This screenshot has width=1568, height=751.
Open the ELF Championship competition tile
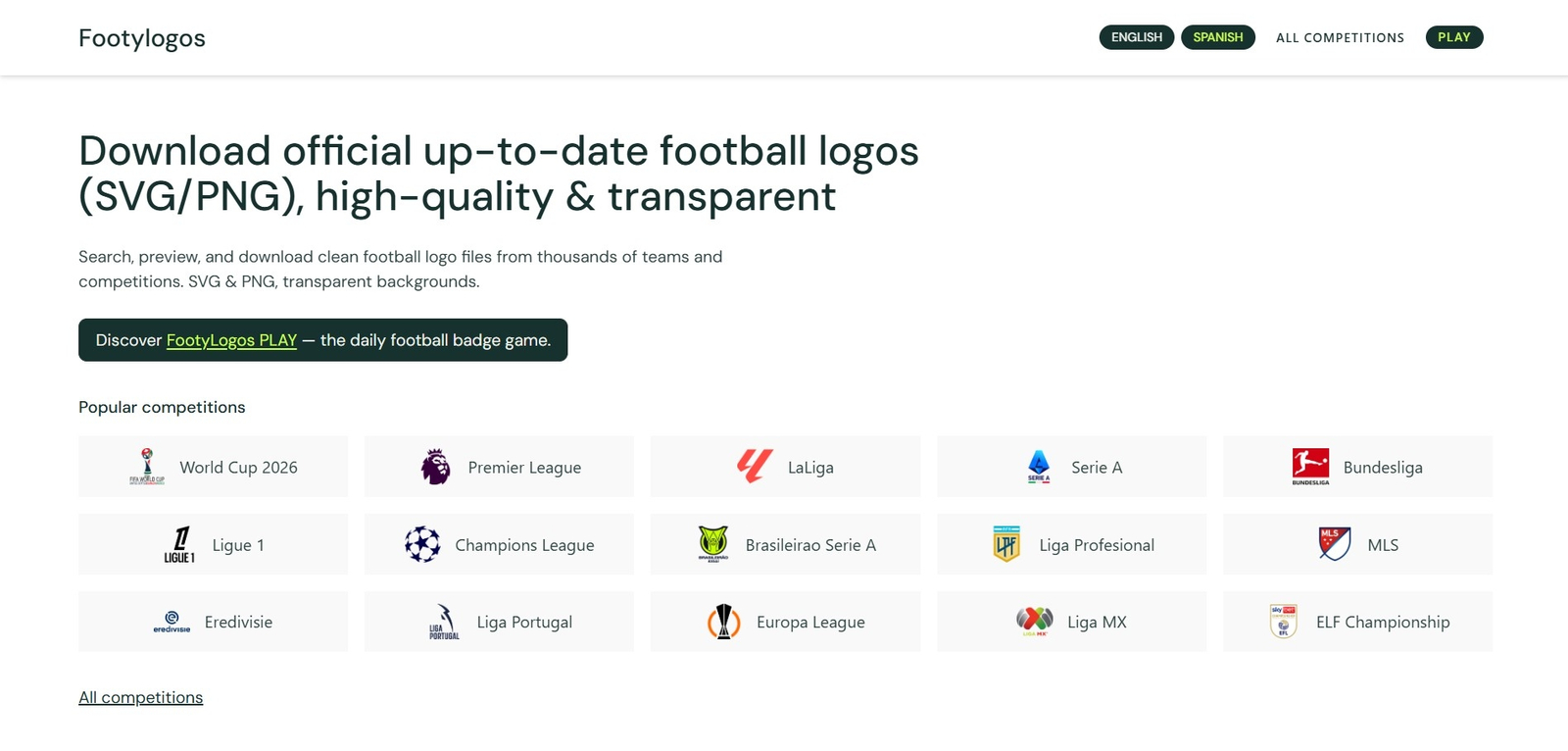[1357, 622]
